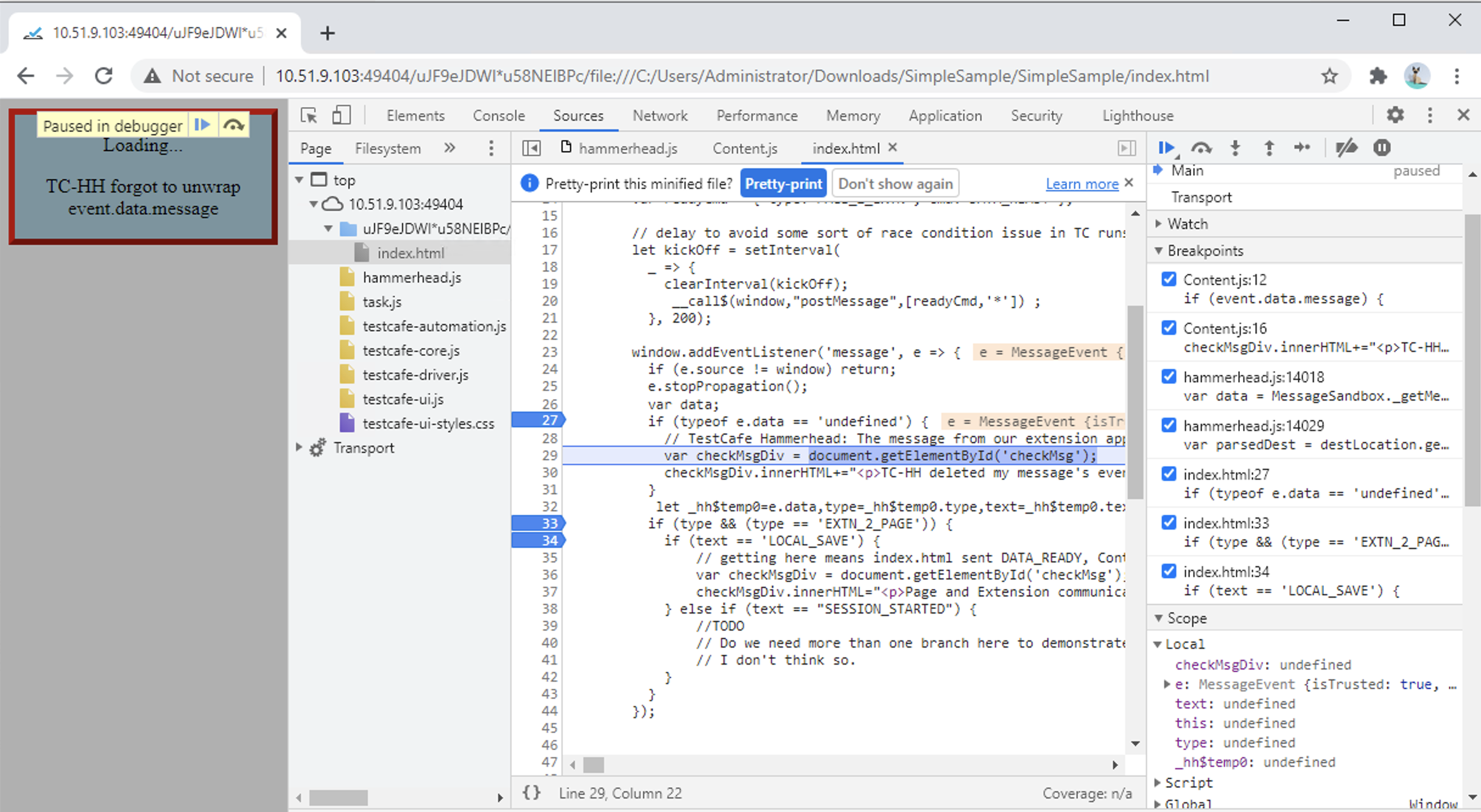Step into the next function call
Viewport: 1481px width, 812px height.
click(x=1235, y=147)
